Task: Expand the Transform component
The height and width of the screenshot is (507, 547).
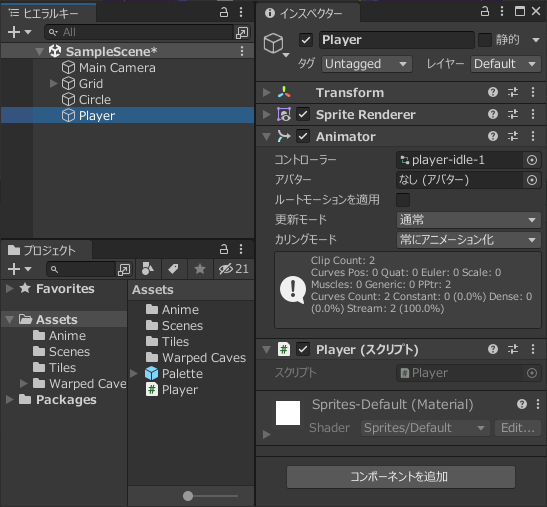Action: (267, 92)
